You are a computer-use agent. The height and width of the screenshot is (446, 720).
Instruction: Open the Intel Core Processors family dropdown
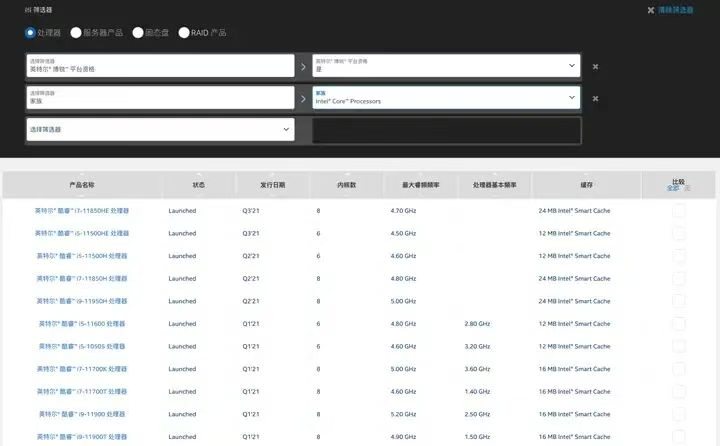coord(446,97)
